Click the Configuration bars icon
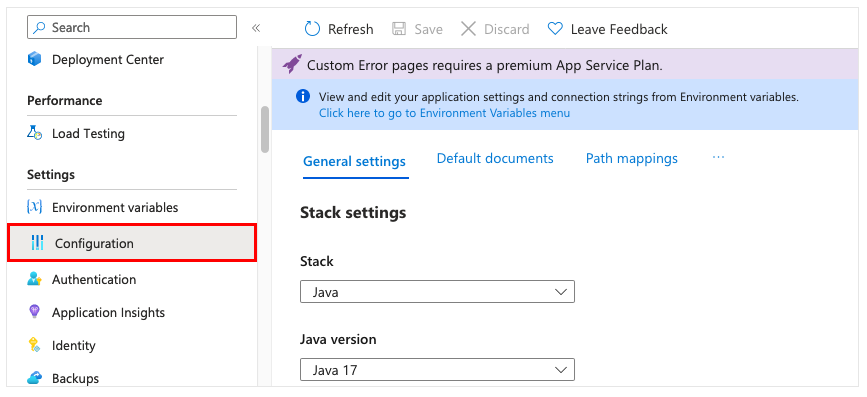Screen dimensions: 867x397 click(37, 243)
